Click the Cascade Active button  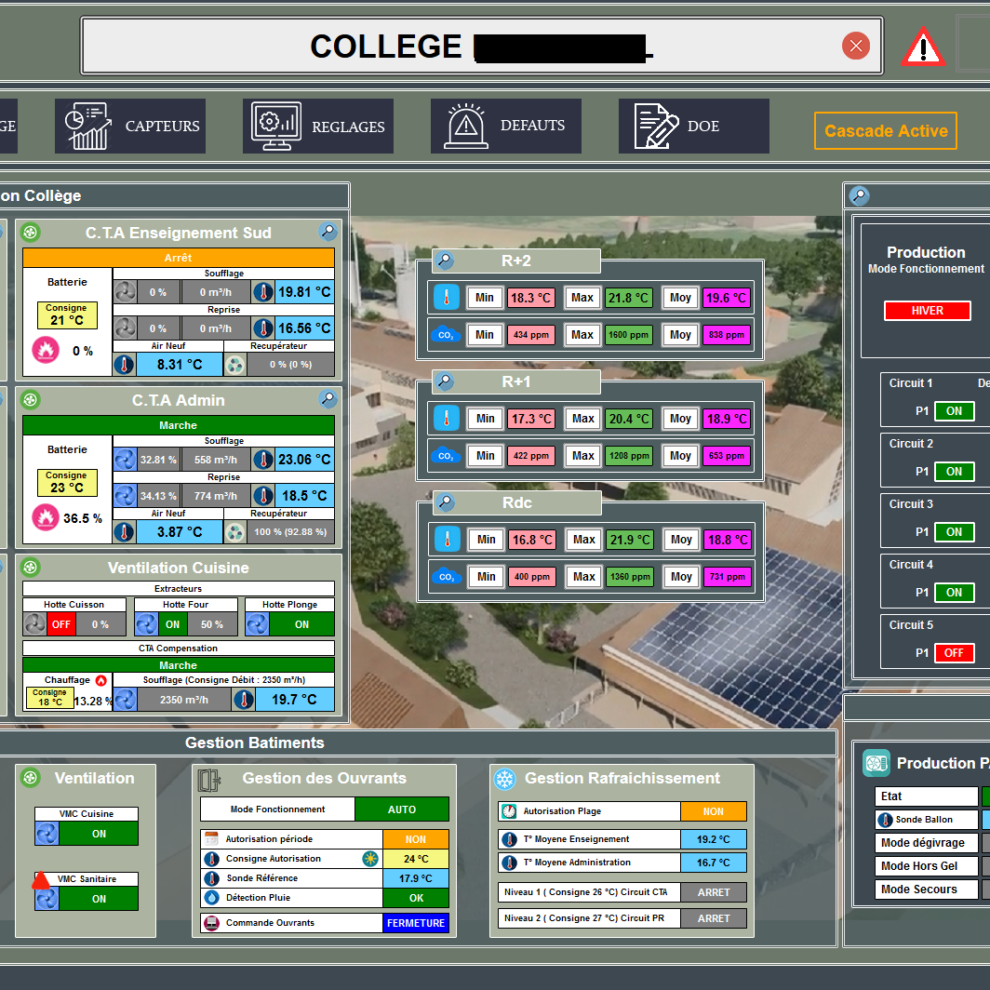pyautogui.click(x=885, y=130)
